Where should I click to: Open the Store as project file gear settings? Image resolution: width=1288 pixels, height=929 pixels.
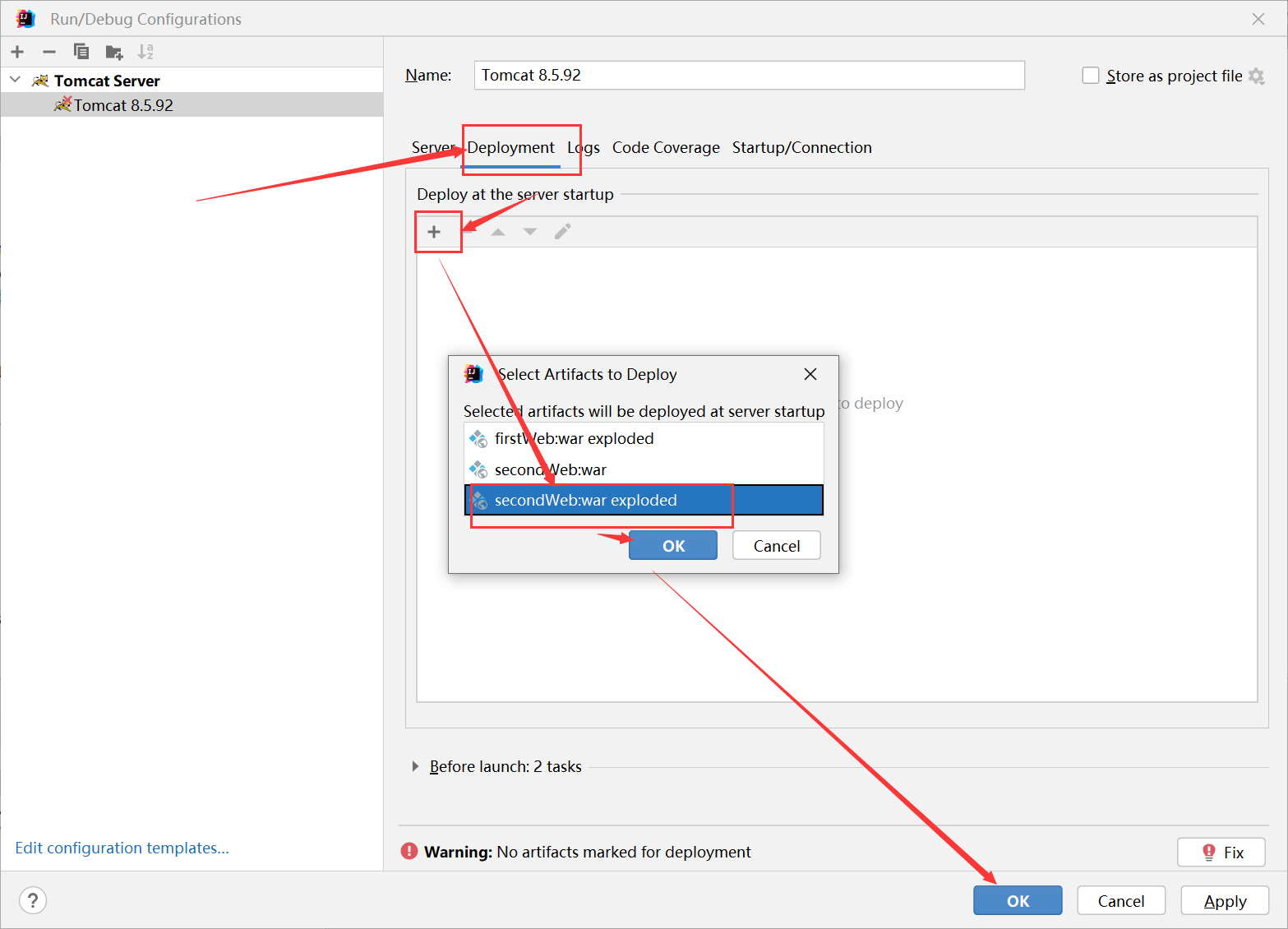1256,76
